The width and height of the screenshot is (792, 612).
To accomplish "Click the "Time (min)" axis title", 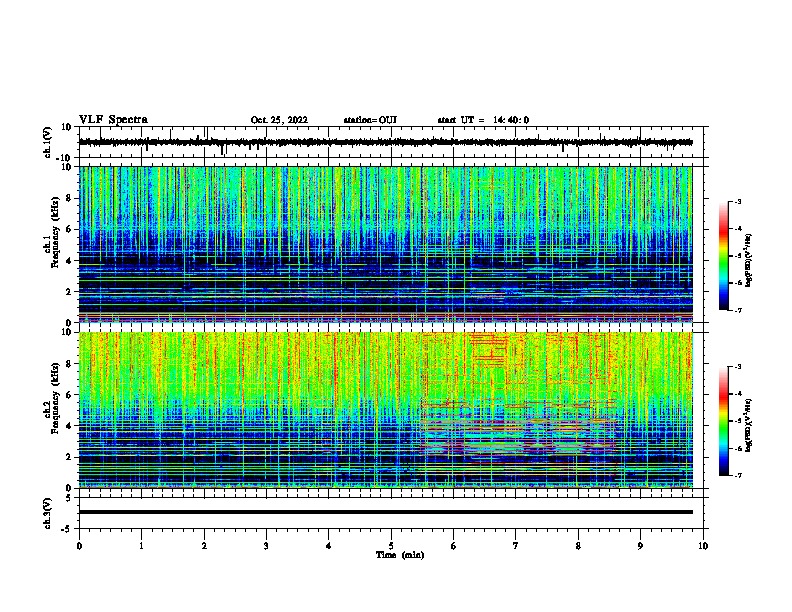I will [400, 555].
